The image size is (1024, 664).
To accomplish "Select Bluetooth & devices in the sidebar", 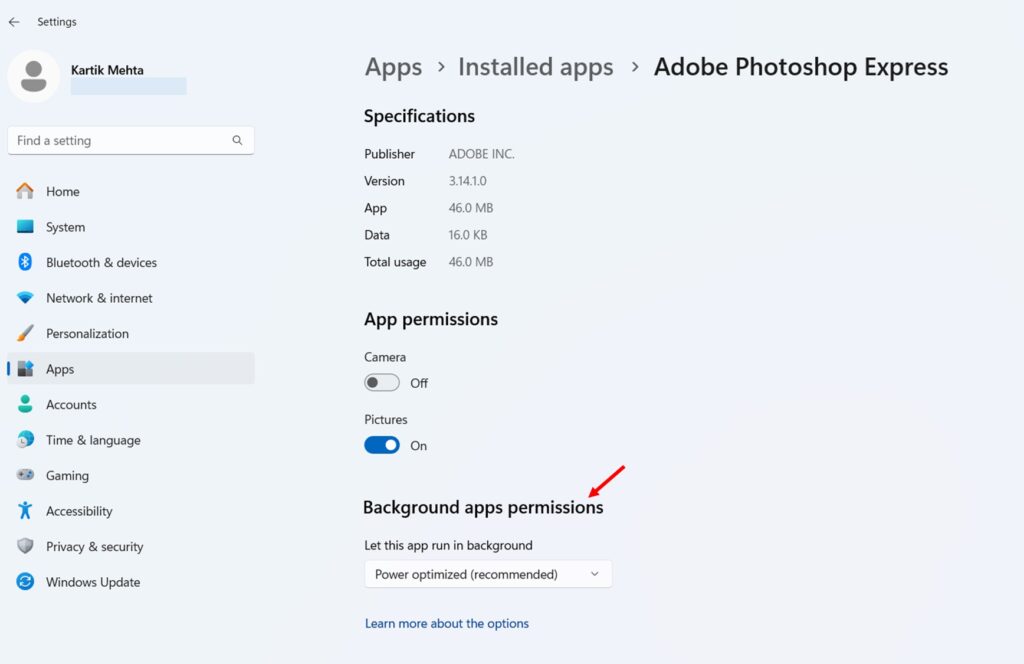I will point(100,262).
